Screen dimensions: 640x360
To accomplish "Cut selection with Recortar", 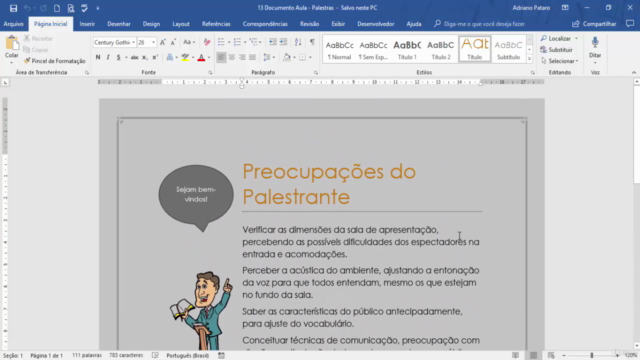I will point(38,38).
